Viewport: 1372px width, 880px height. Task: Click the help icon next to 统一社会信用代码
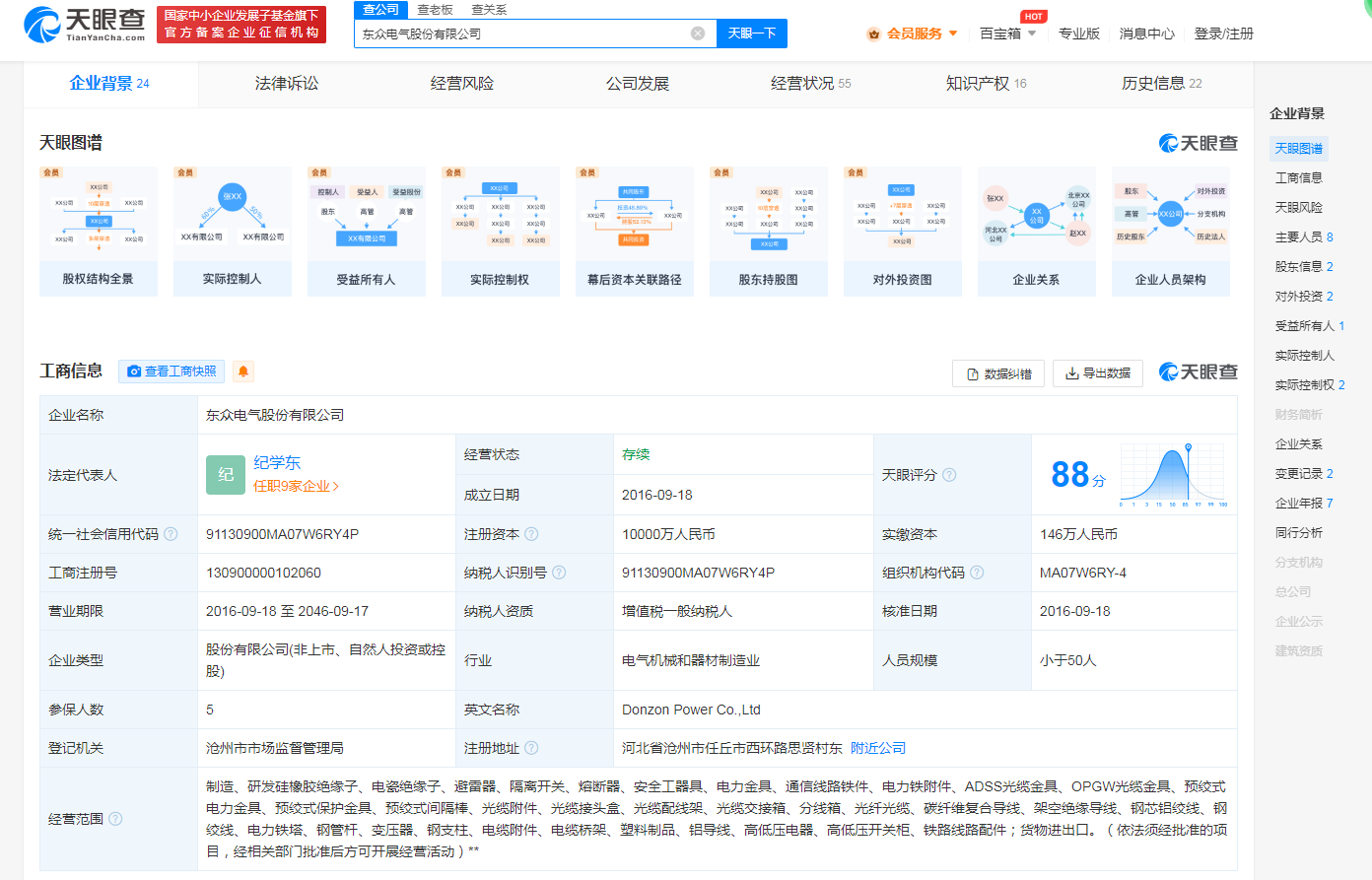point(171,534)
